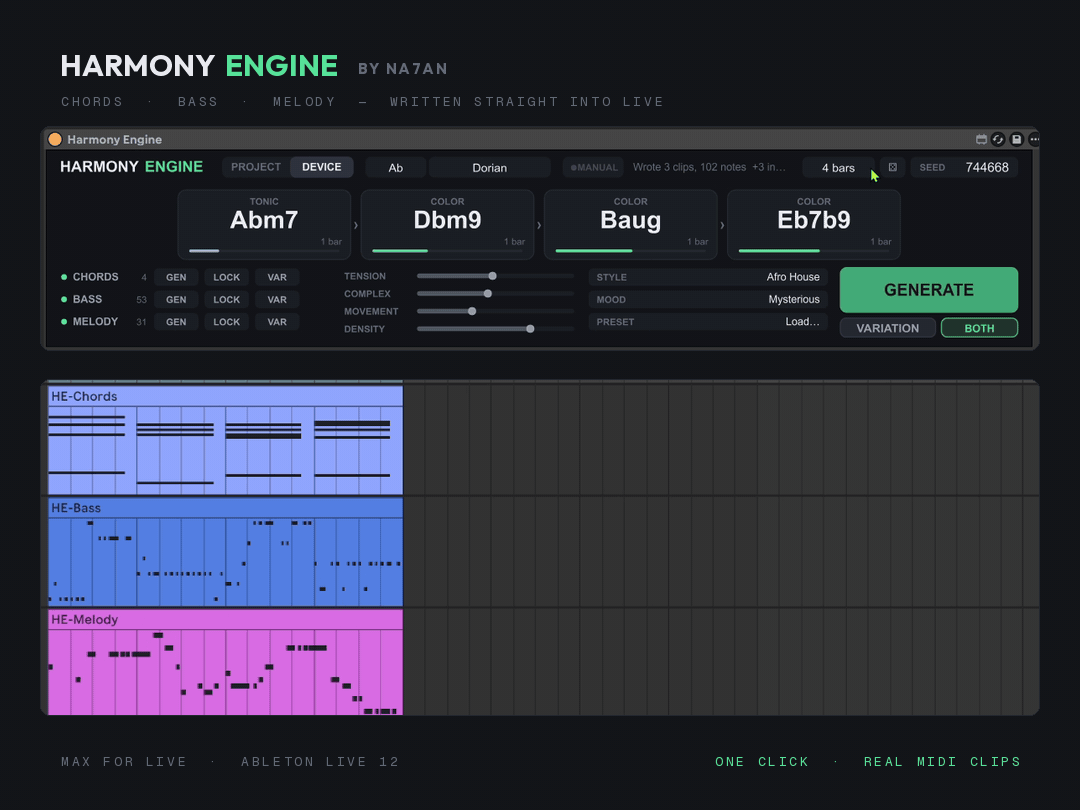Click the device edit window icon

[981, 139]
